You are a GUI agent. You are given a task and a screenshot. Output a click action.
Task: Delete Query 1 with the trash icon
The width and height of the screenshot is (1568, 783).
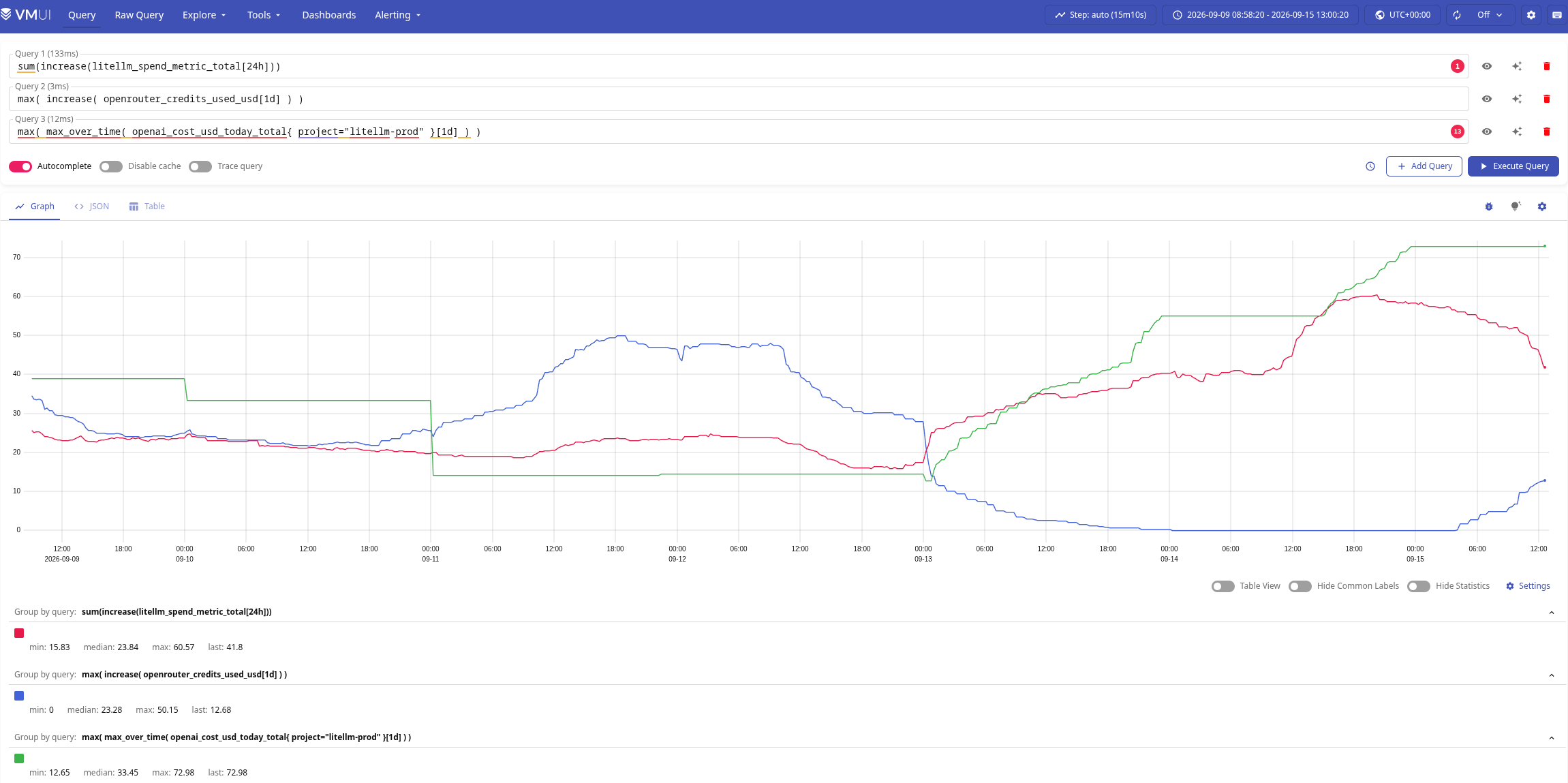(1547, 66)
